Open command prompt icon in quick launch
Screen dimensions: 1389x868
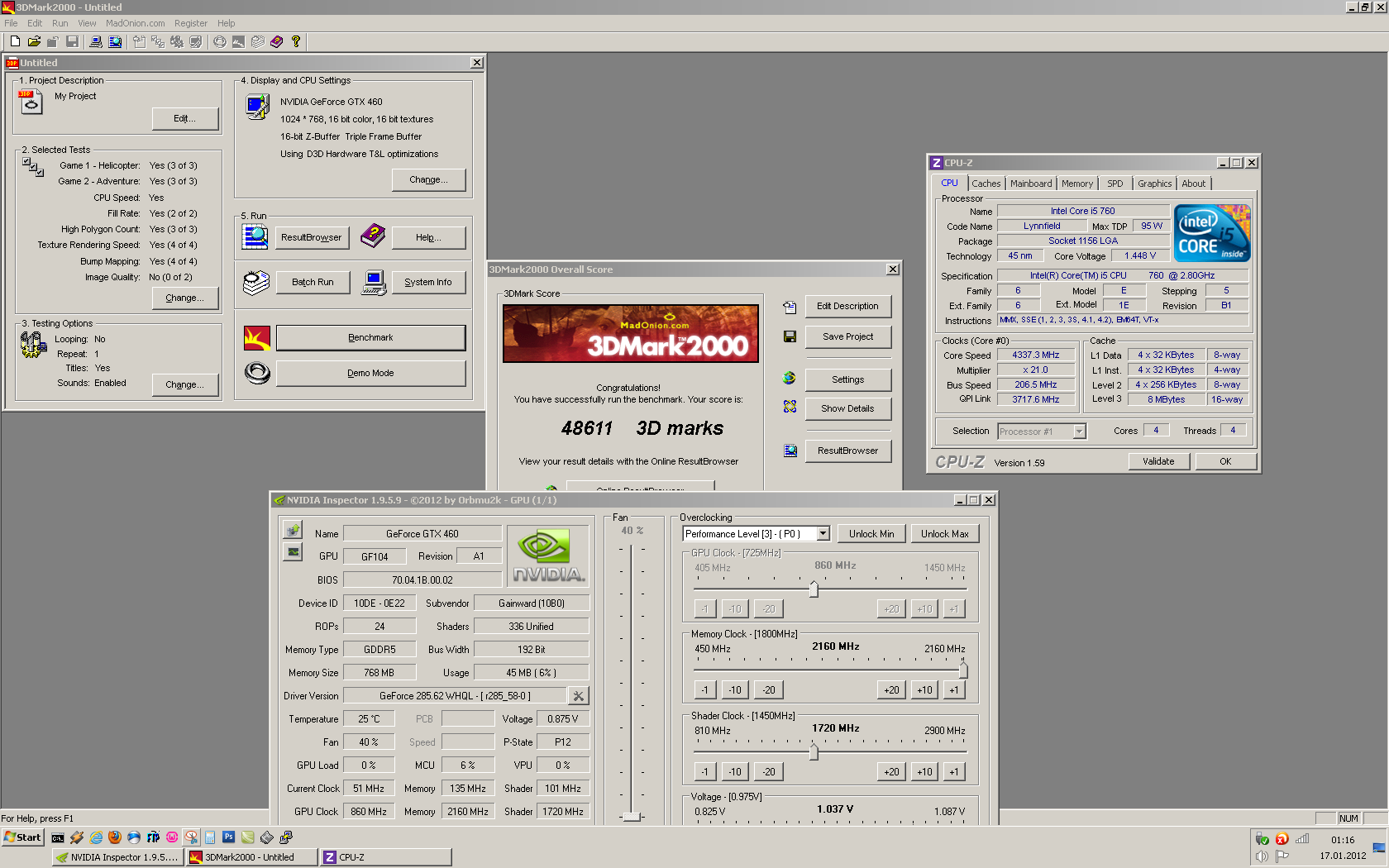point(58,837)
